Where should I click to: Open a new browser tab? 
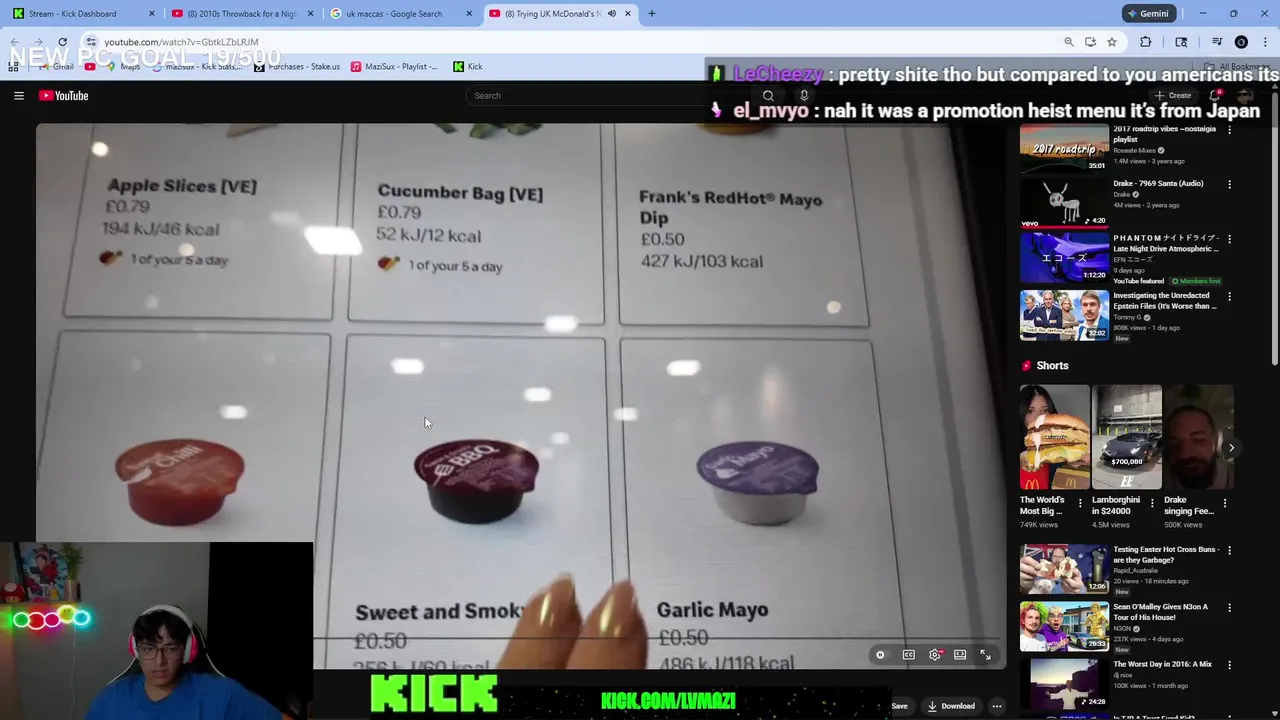(652, 14)
